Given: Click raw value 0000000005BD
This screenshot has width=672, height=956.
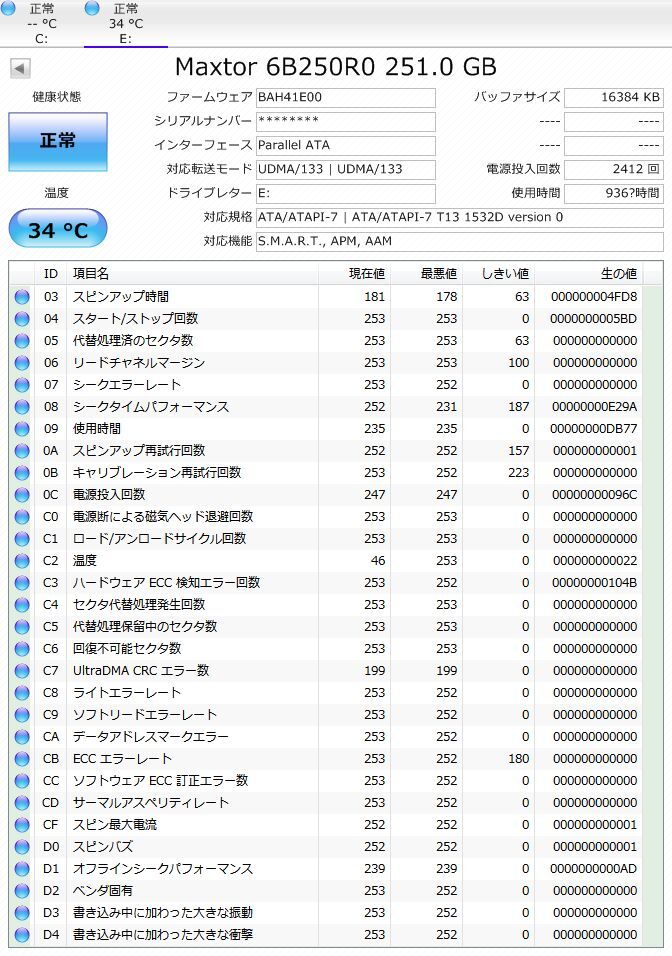Looking at the screenshot, I should pyautogui.click(x=593, y=319).
